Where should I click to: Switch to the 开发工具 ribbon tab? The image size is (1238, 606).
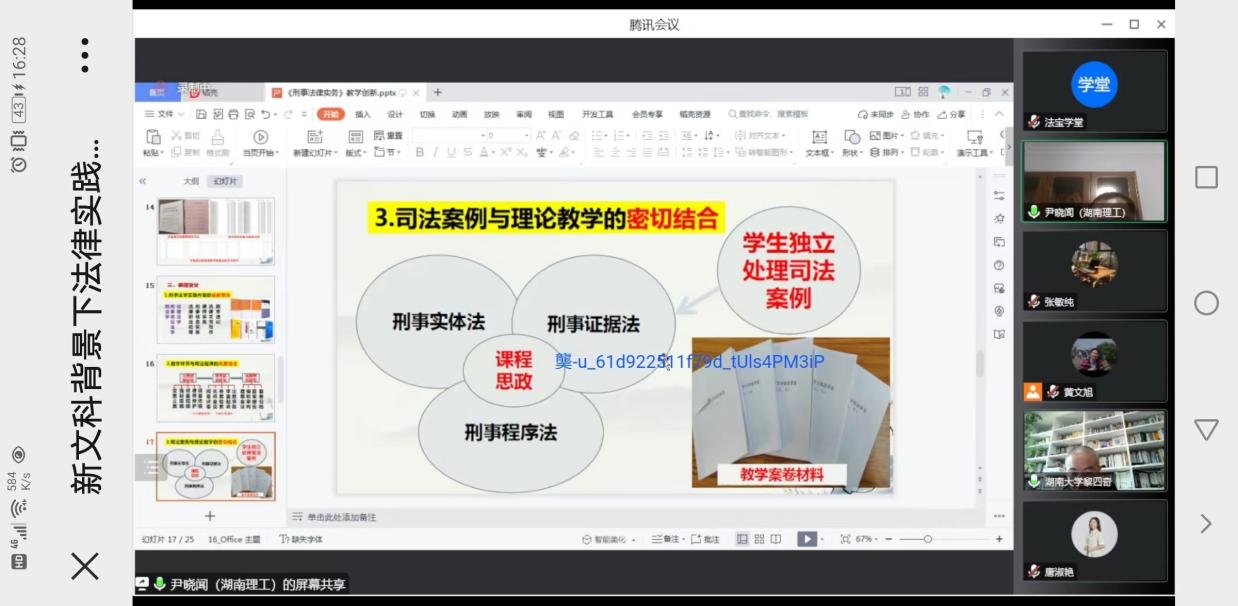pyautogui.click(x=598, y=114)
